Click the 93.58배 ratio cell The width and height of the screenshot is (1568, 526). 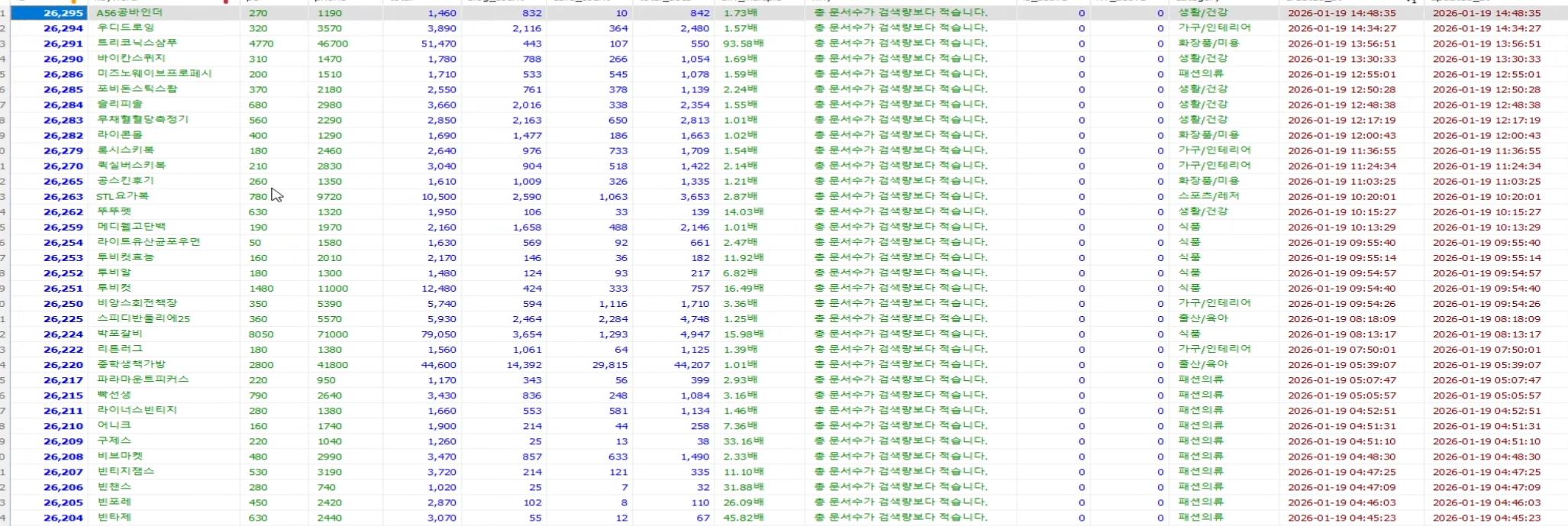[744, 44]
